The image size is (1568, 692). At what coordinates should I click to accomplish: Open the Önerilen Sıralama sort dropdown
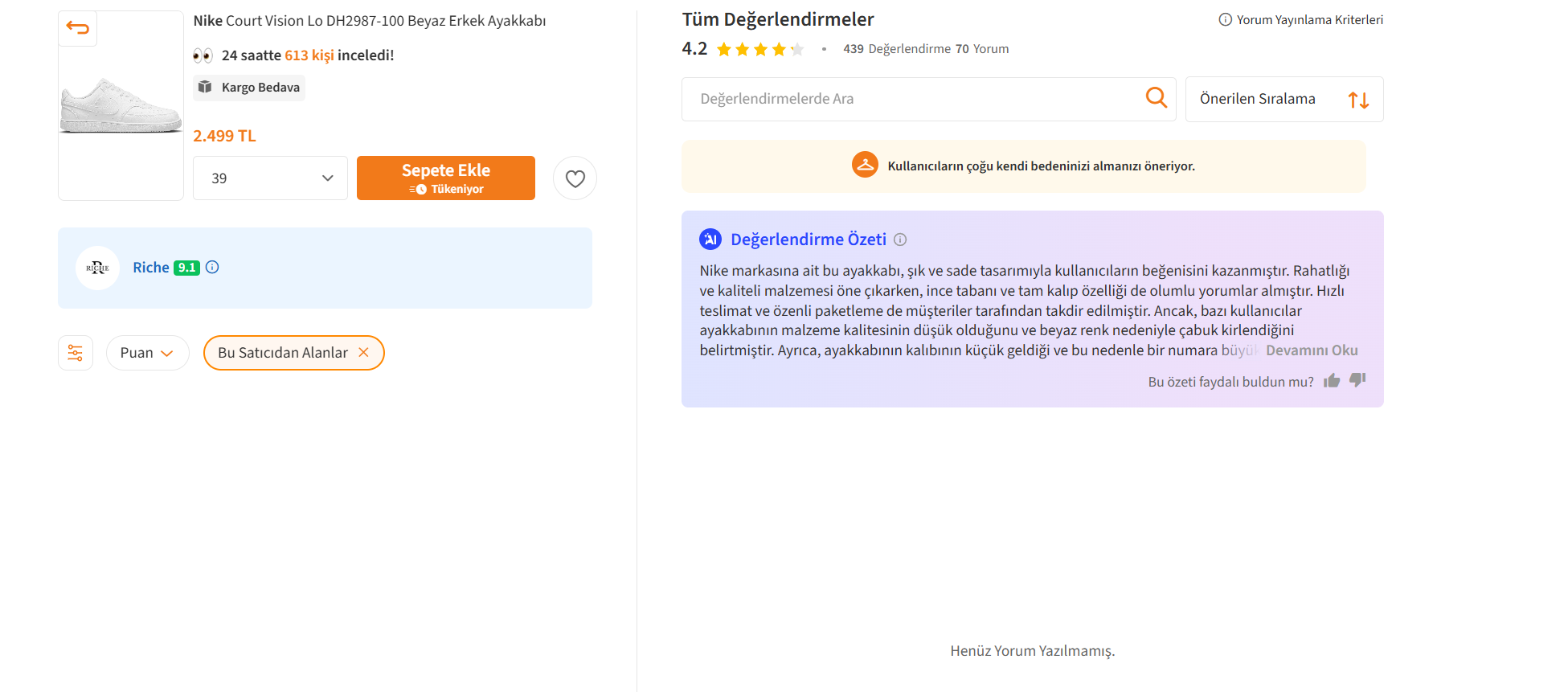pyautogui.click(x=1284, y=99)
